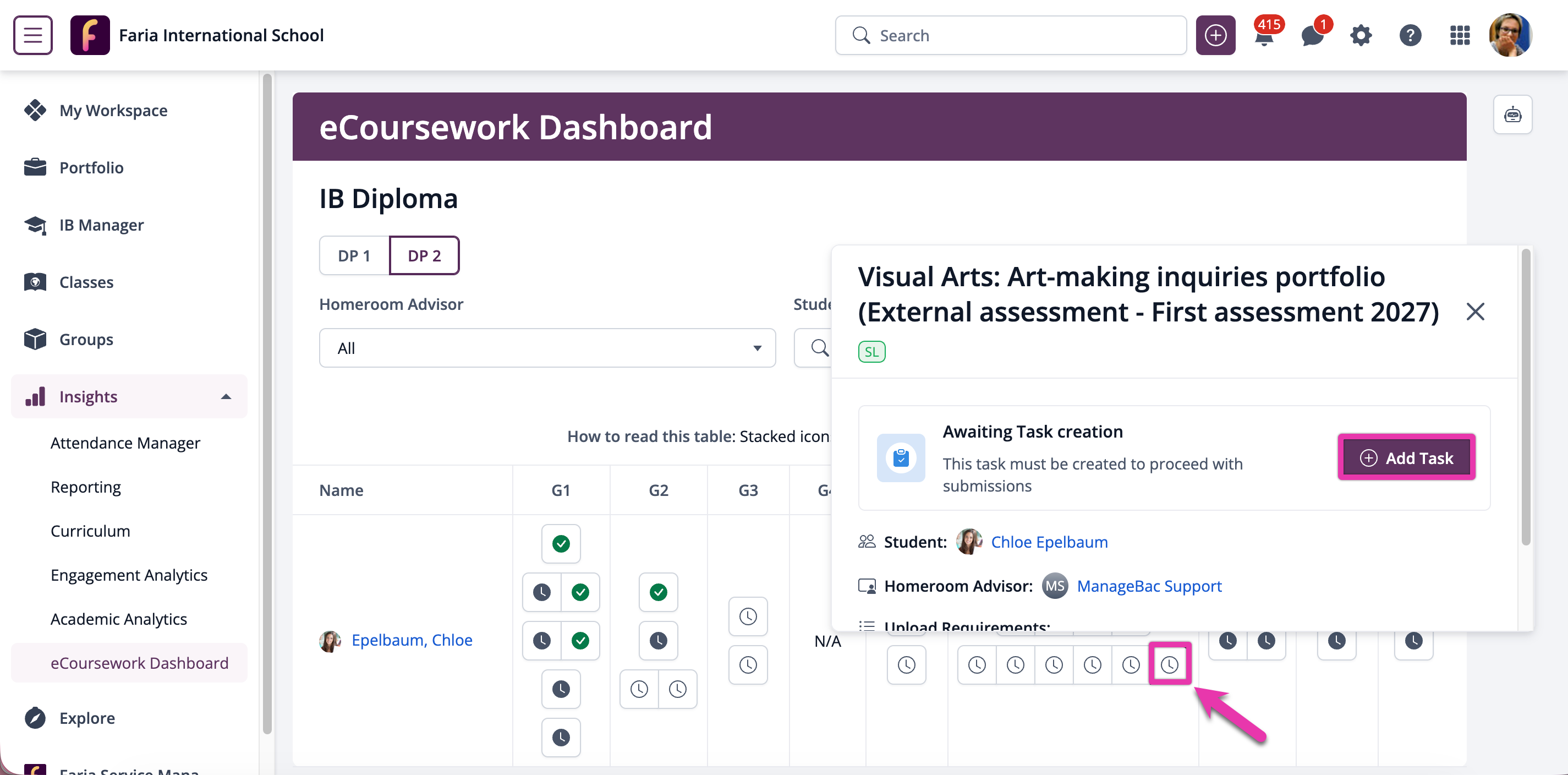Screen dimensions: 1568x775
Task: Click the Student search field
Action: coord(813,348)
